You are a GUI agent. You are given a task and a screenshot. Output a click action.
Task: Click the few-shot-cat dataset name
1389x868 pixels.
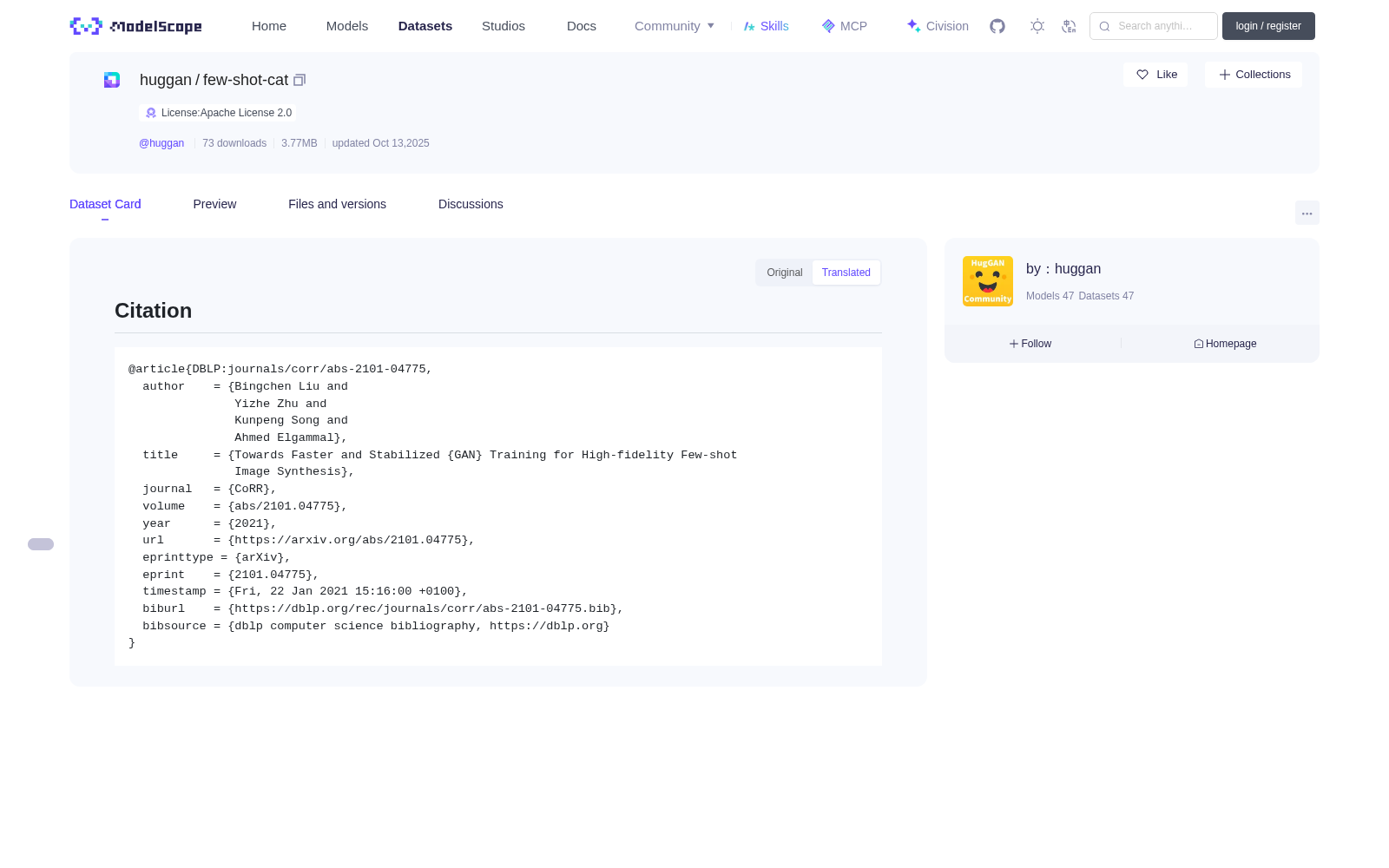pyautogui.click(x=246, y=80)
